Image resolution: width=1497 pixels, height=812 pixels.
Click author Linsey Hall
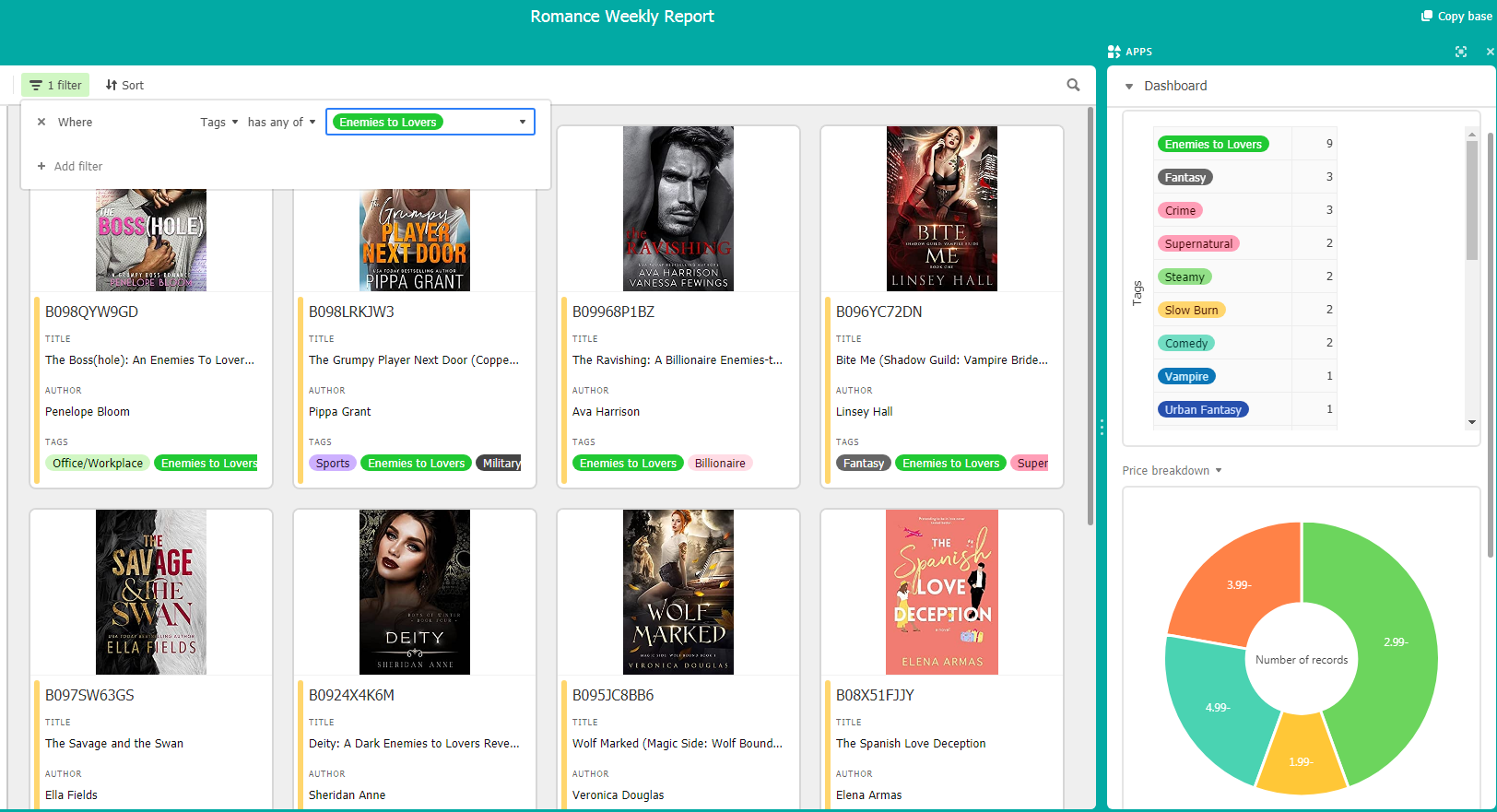pos(864,411)
